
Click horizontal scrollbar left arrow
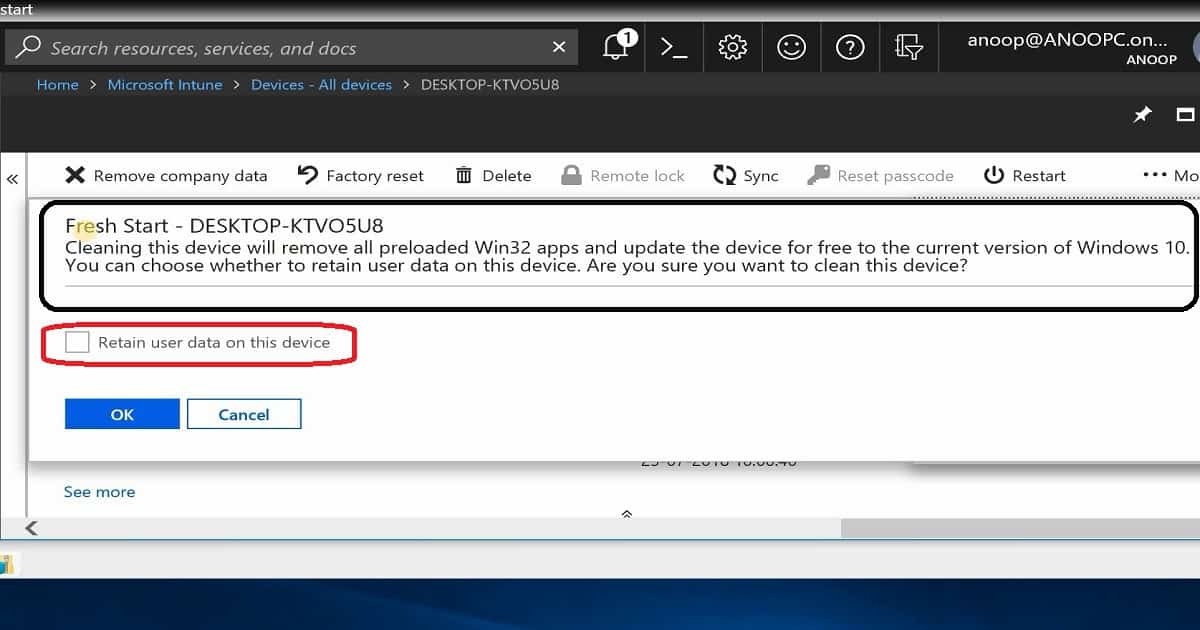point(31,528)
